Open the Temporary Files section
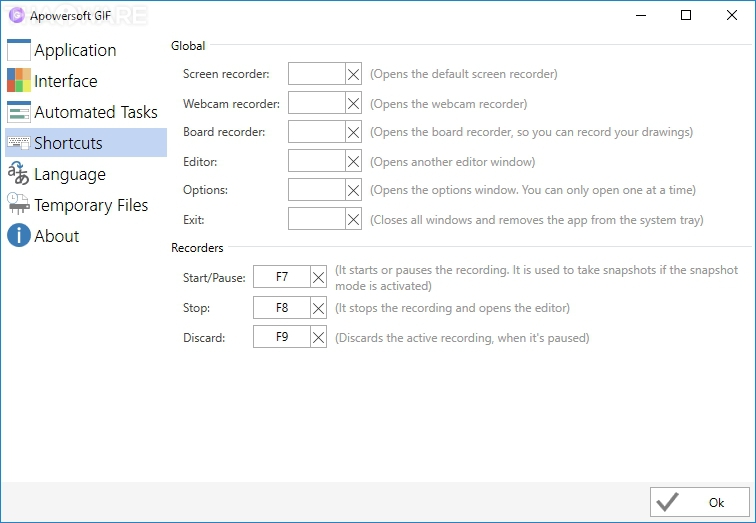Image resolution: width=756 pixels, height=523 pixels. [x=91, y=205]
